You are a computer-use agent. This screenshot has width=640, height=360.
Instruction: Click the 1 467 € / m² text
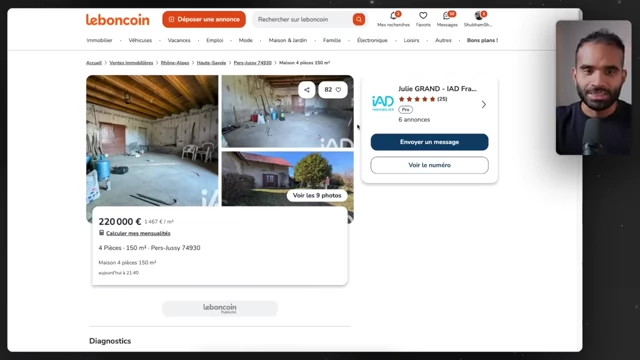159,222
